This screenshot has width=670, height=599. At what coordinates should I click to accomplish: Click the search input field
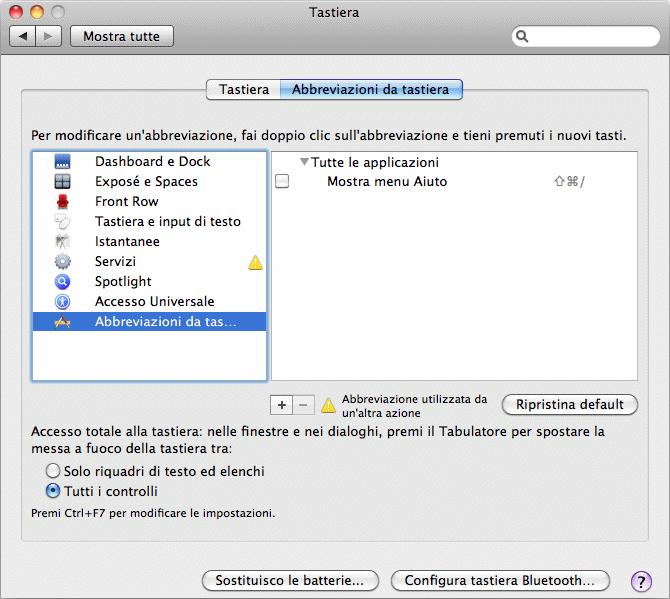586,36
